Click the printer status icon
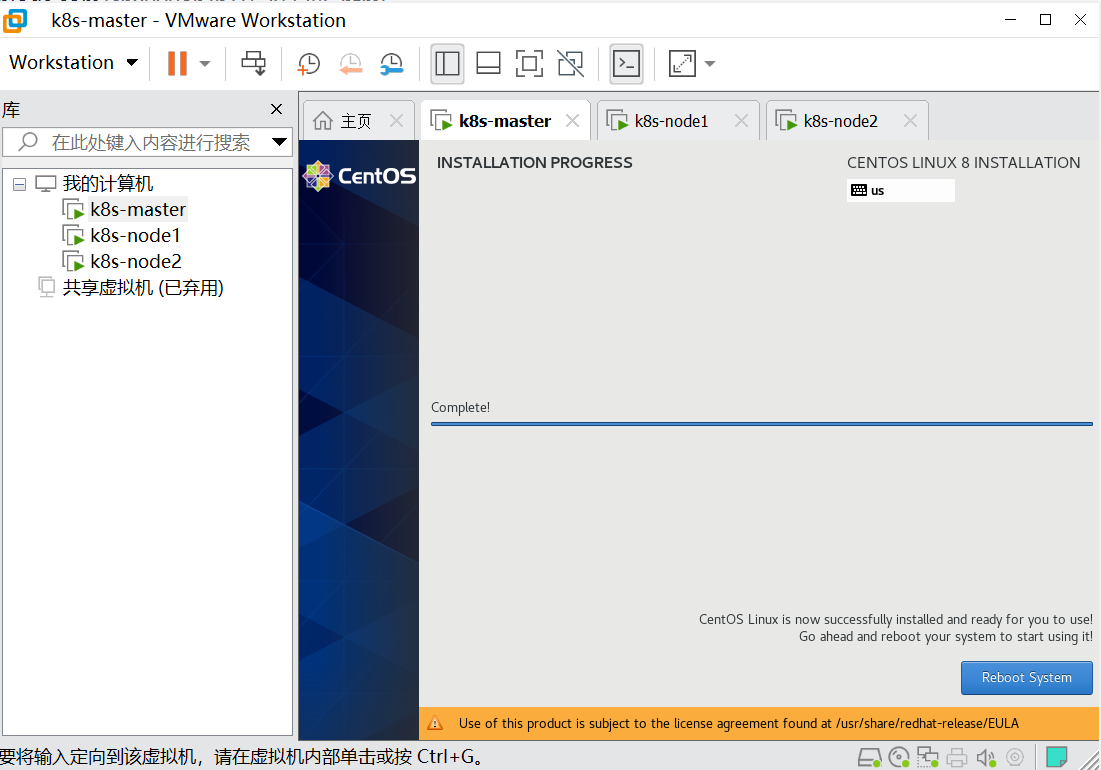The image size is (1101, 770). pyautogui.click(x=956, y=757)
